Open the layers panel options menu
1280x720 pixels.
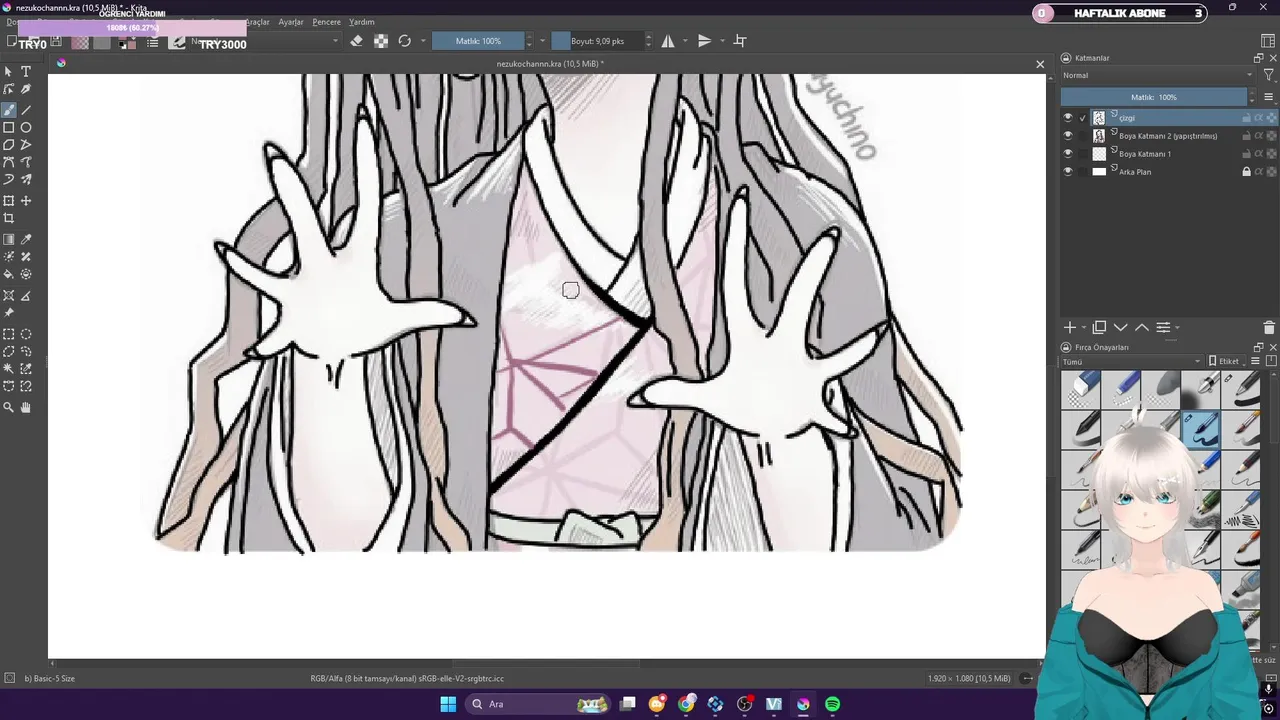point(1269,97)
